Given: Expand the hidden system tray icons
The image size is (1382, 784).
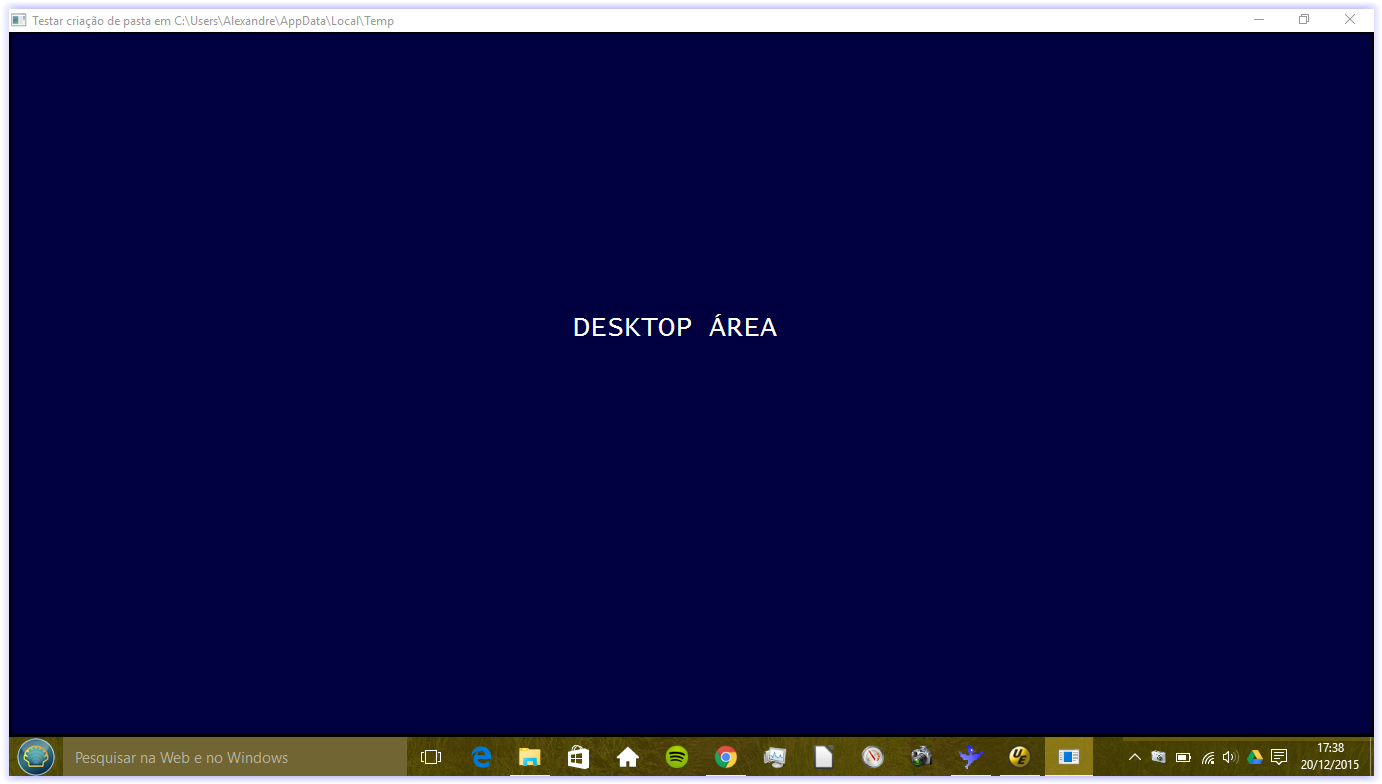Looking at the screenshot, I should coord(1134,757).
